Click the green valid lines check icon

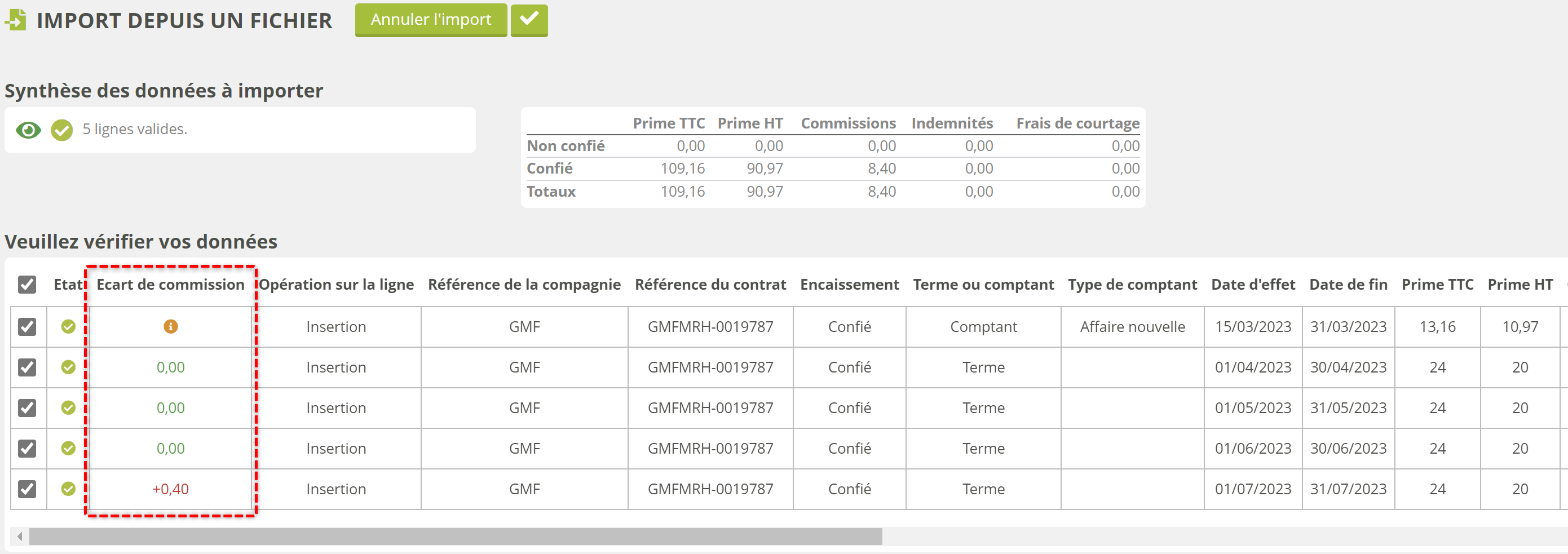(61, 130)
